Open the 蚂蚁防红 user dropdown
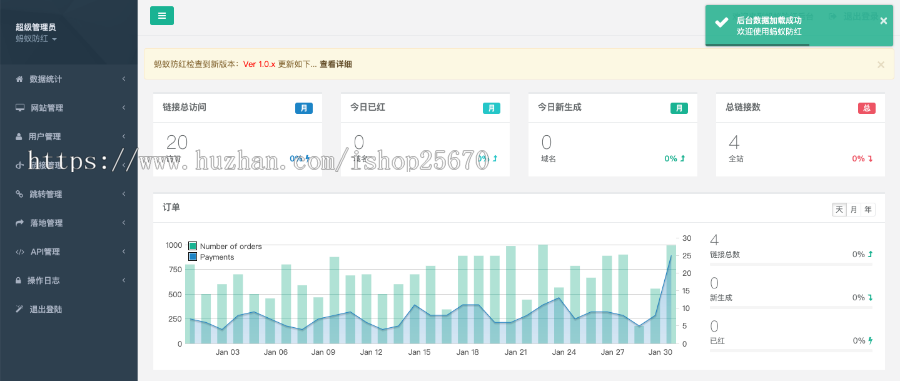This screenshot has width=900, height=381. tap(36, 39)
